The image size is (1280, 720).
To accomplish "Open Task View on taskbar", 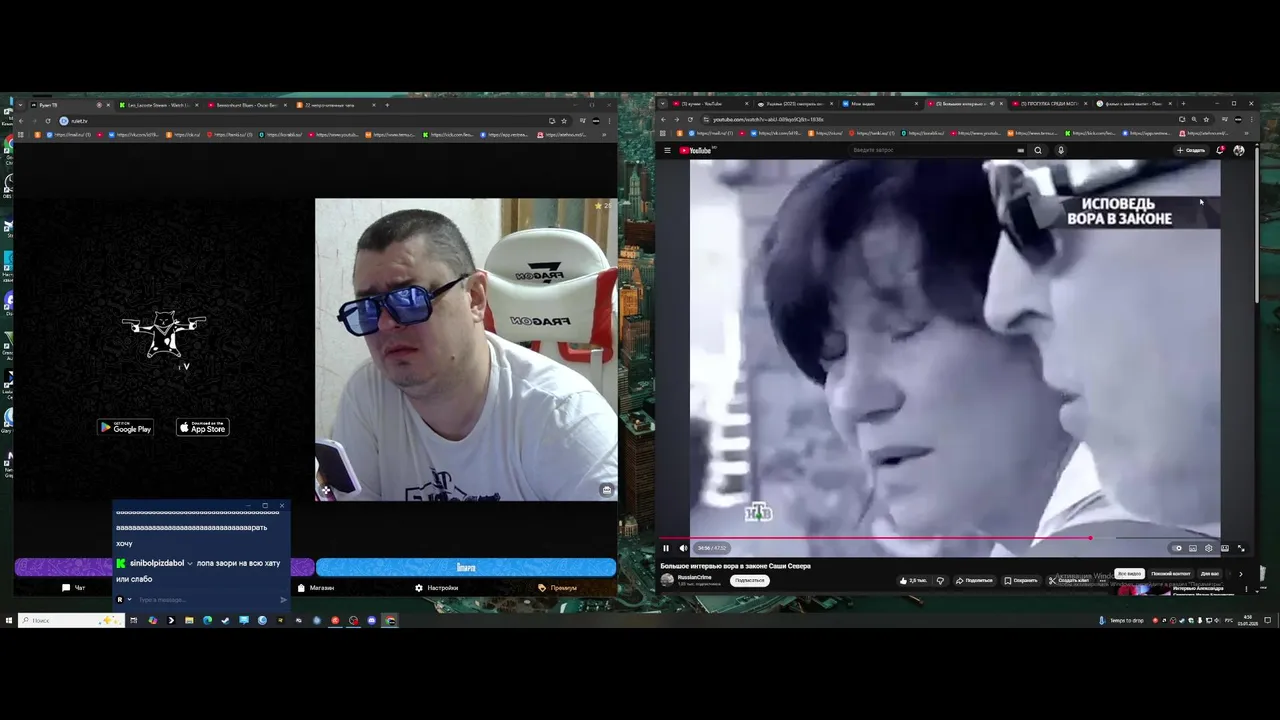I will pyautogui.click(x=133, y=620).
